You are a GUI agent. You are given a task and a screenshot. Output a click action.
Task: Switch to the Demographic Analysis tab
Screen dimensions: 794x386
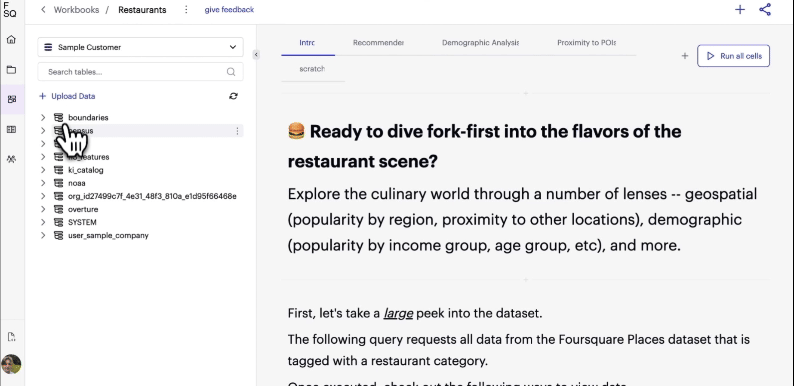pos(480,43)
